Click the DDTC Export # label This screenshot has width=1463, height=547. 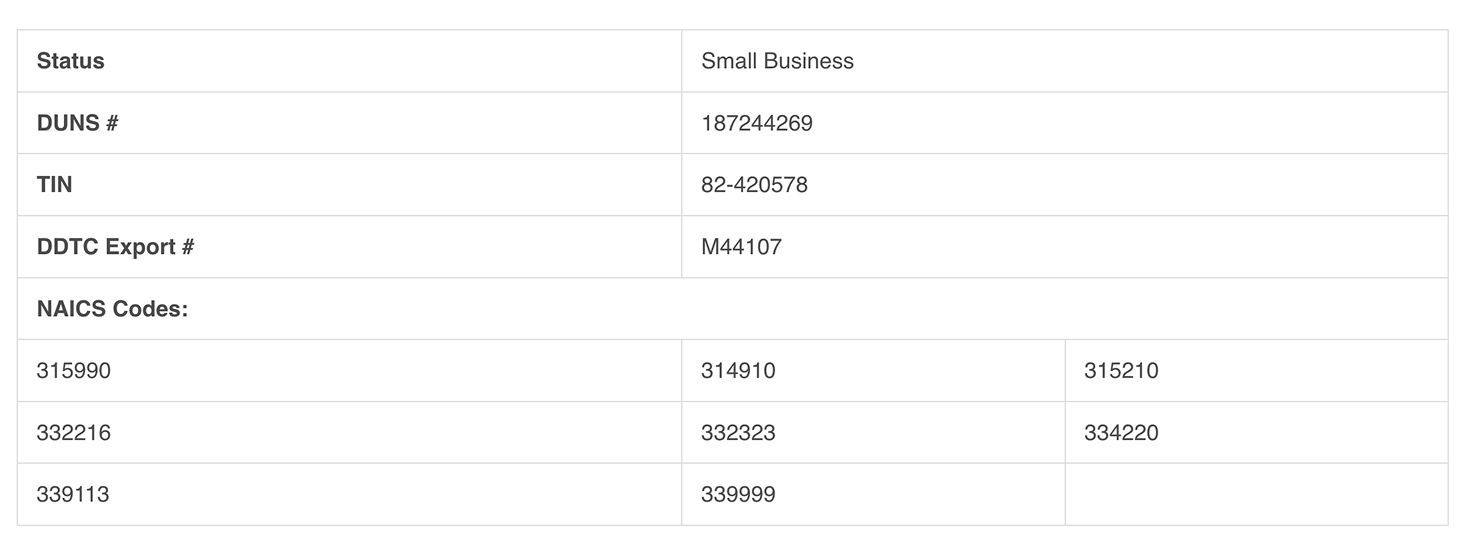tap(115, 247)
